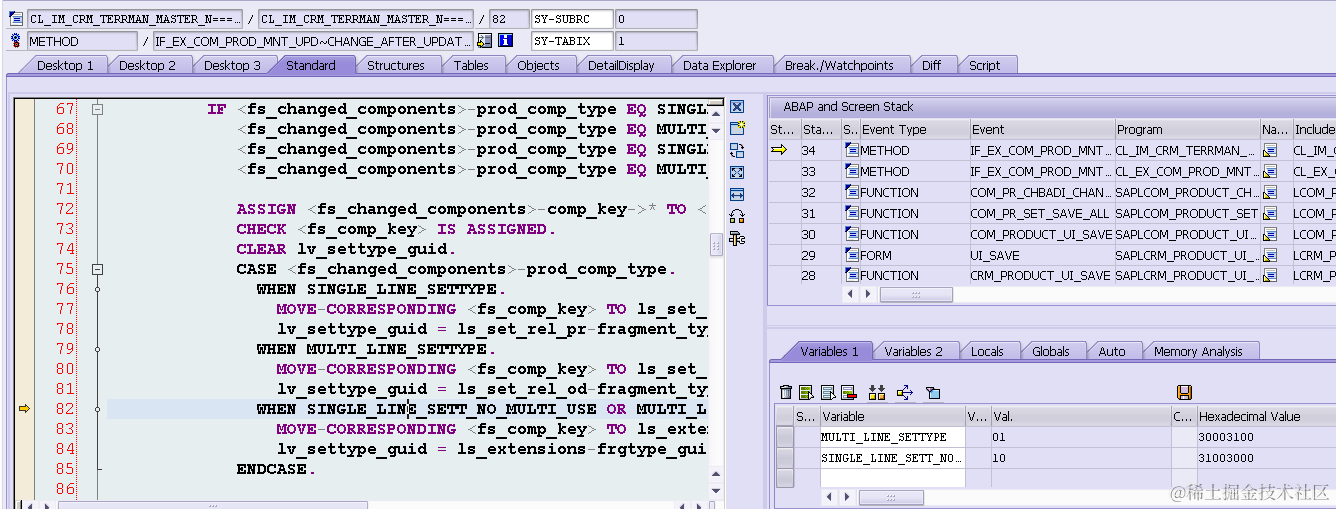Open the navigation icon in stack row 34
The width and height of the screenshot is (1336, 509).
[1270, 150]
